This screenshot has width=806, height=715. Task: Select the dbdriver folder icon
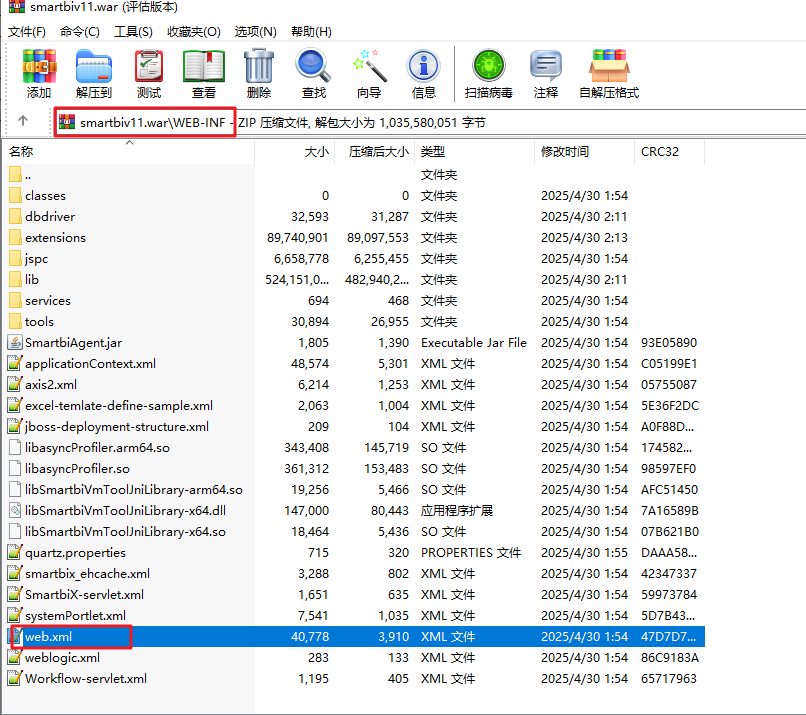tap(15, 216)
